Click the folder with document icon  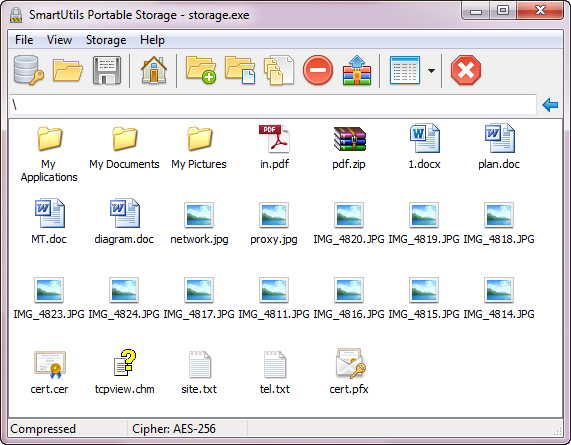pos(240,70)
